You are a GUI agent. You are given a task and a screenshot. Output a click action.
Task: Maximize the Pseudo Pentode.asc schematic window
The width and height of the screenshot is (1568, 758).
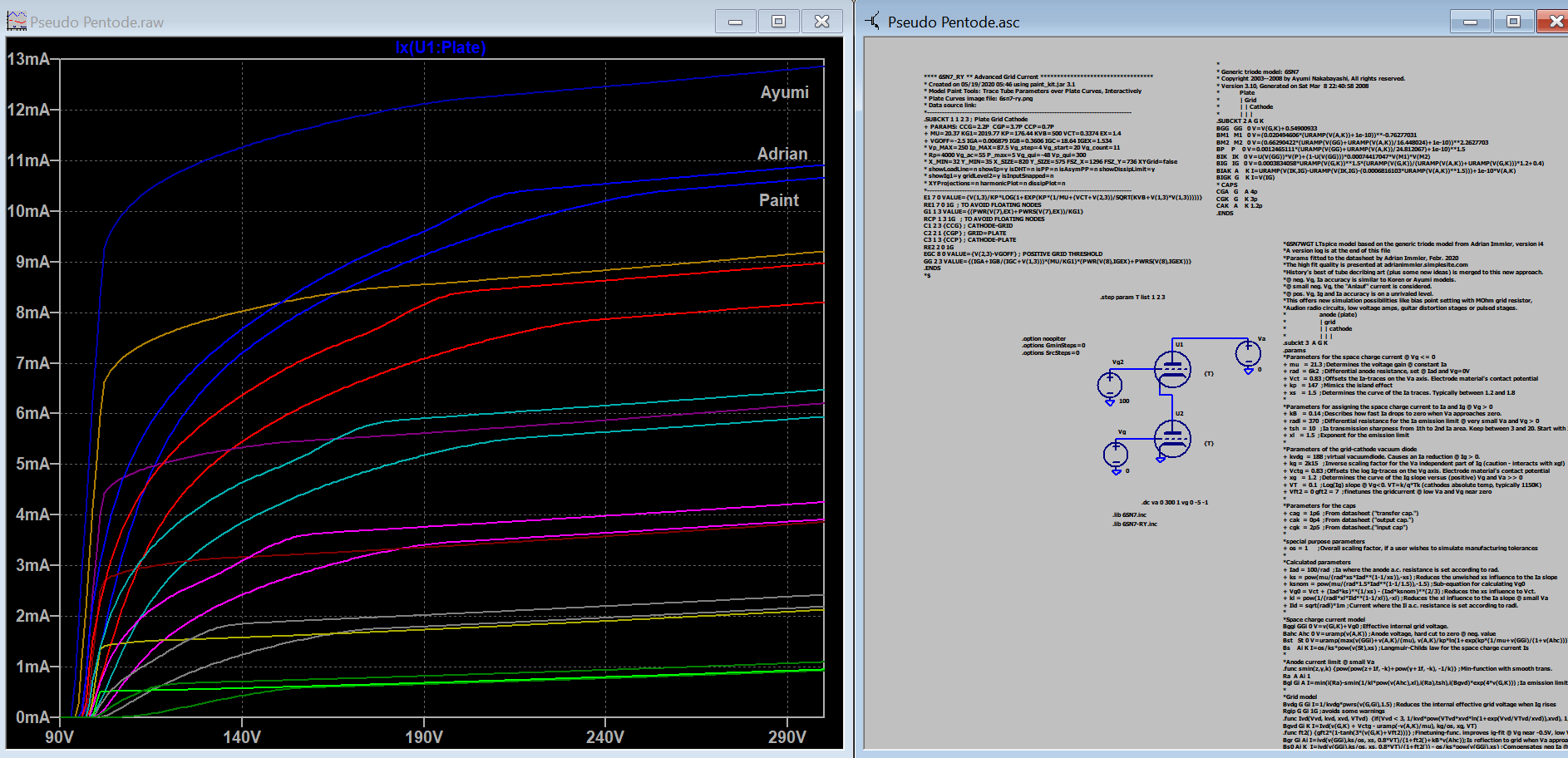pos(1514,22)
